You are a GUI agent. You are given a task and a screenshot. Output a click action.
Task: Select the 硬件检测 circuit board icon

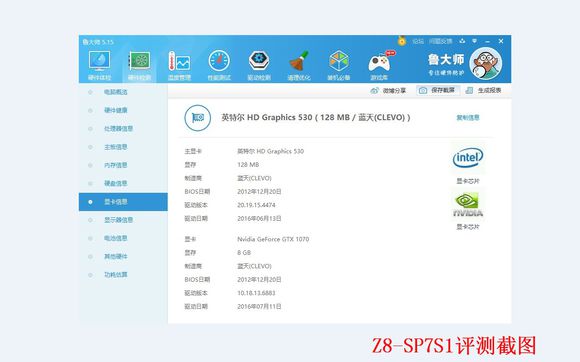(x=139, y=61)
